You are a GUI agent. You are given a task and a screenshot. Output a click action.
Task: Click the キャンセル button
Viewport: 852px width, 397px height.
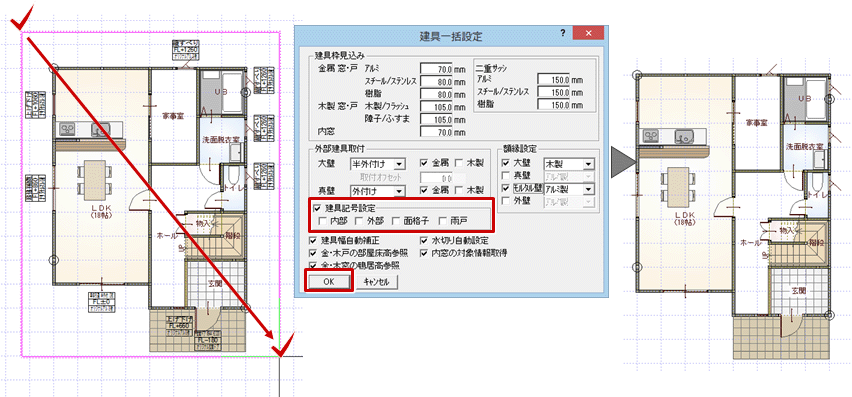(377, 282)
